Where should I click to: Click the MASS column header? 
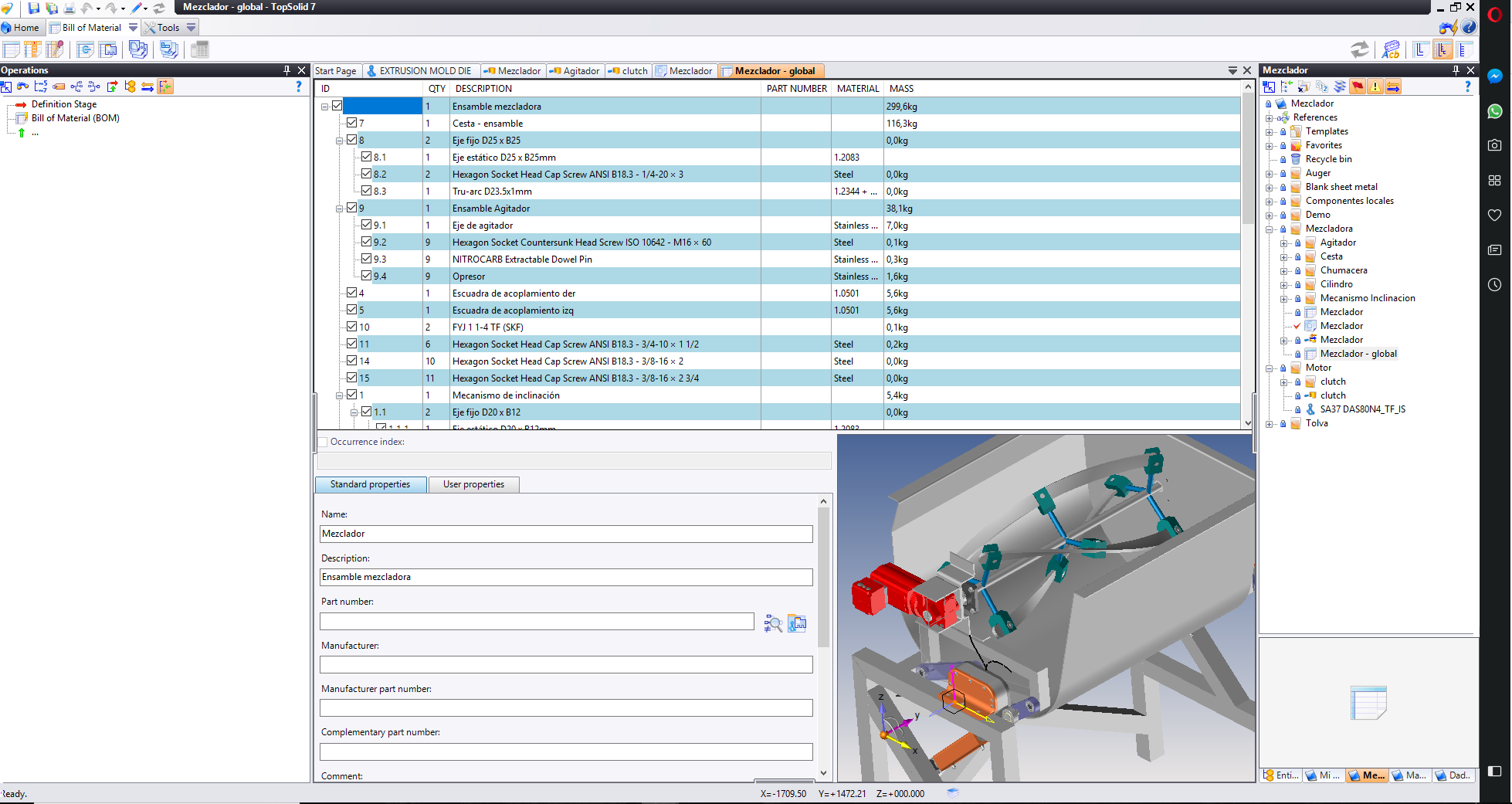click(901, 89)
